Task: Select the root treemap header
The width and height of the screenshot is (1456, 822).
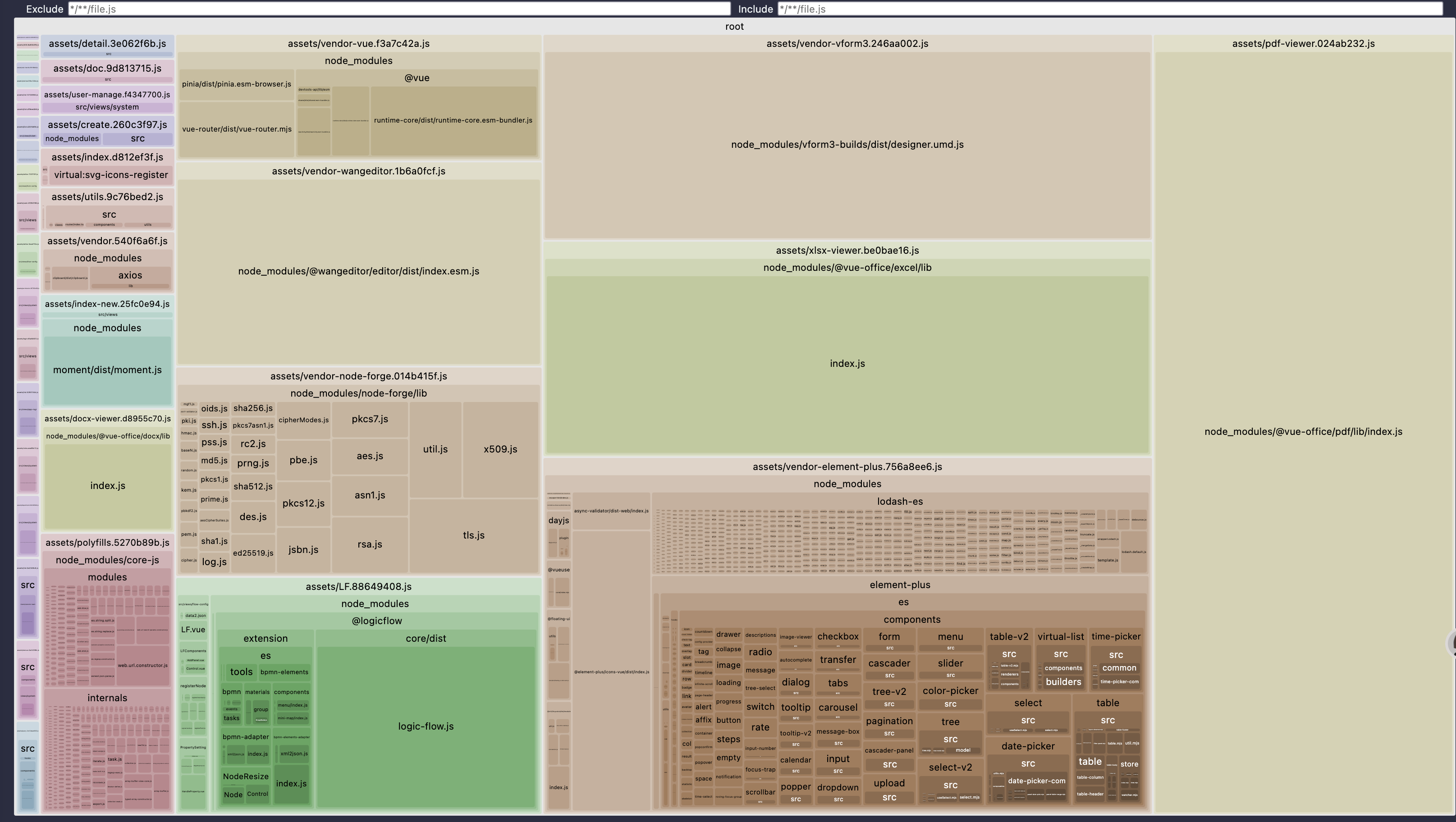Action: (734, 27)
